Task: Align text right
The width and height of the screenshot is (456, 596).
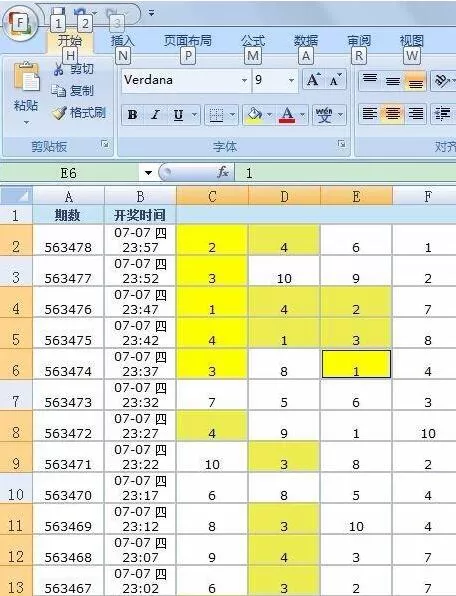Action: 415,114
